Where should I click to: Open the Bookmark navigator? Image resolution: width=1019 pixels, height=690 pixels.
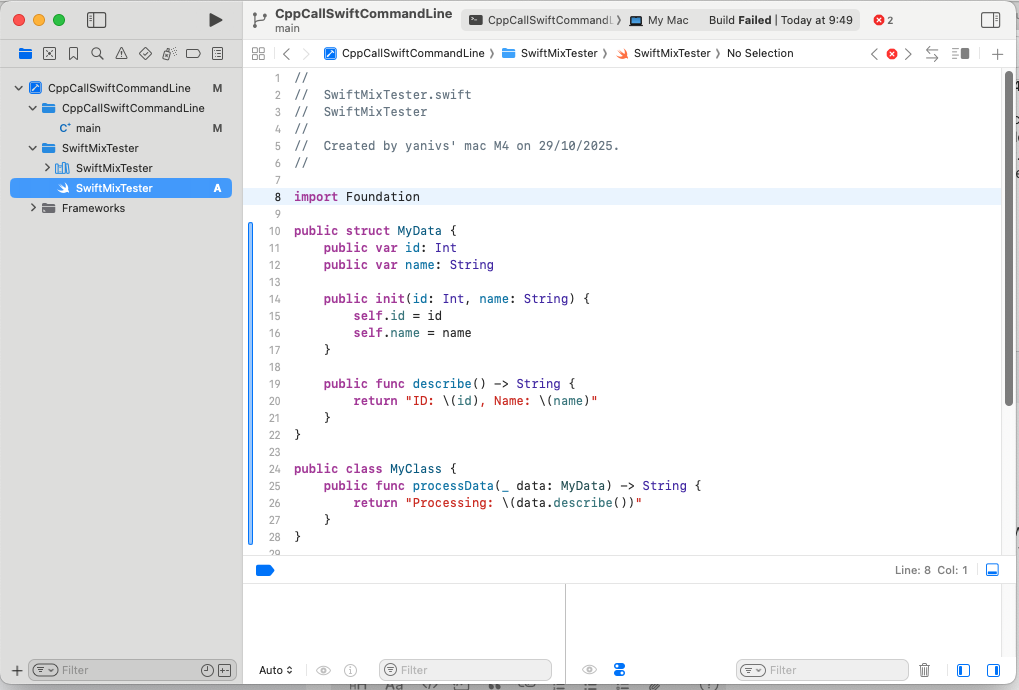click(x=73, y=53)
